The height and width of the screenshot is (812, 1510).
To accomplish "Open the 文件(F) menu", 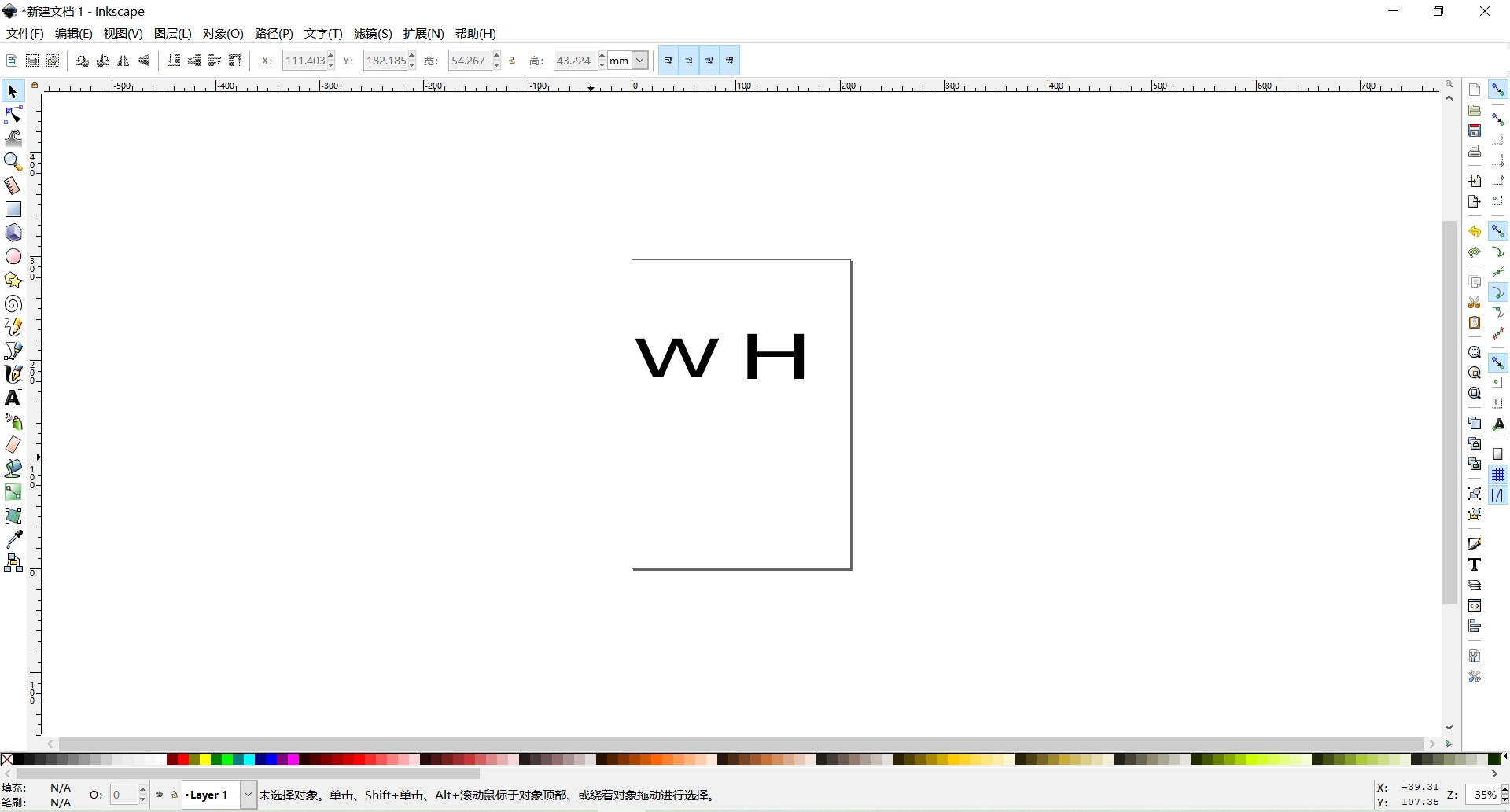I will [x=24, y=34].
